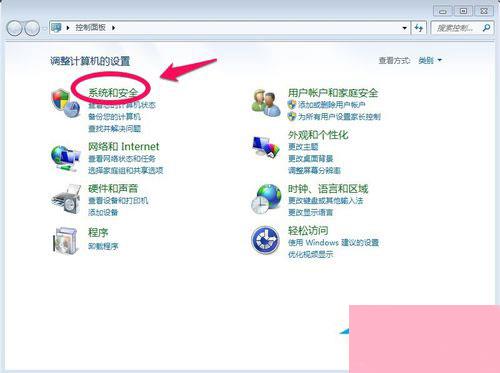
Task: Click the 外观和个性化 monitor icon
Action: click(x=265, y=147)
